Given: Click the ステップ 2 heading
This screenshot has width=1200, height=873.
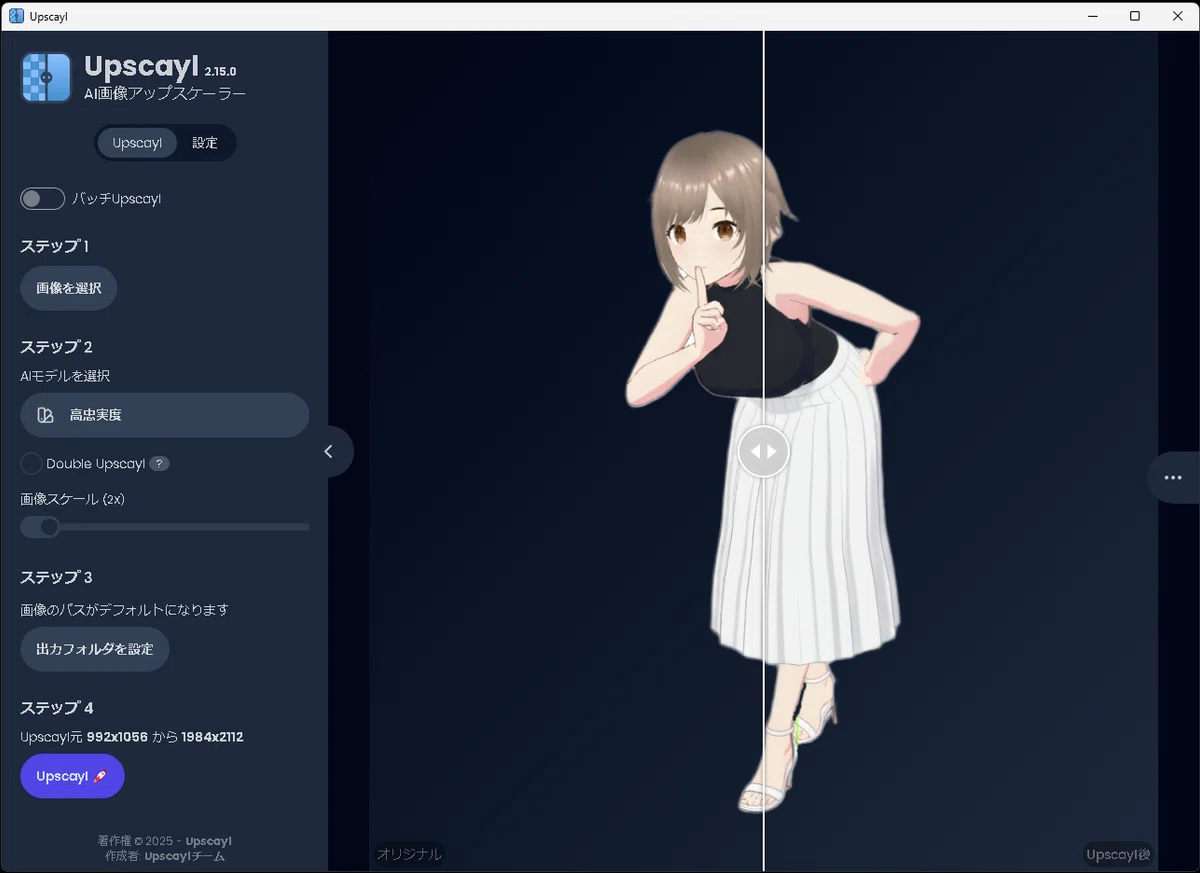Looking at the screenshot, I should [57, 347].
